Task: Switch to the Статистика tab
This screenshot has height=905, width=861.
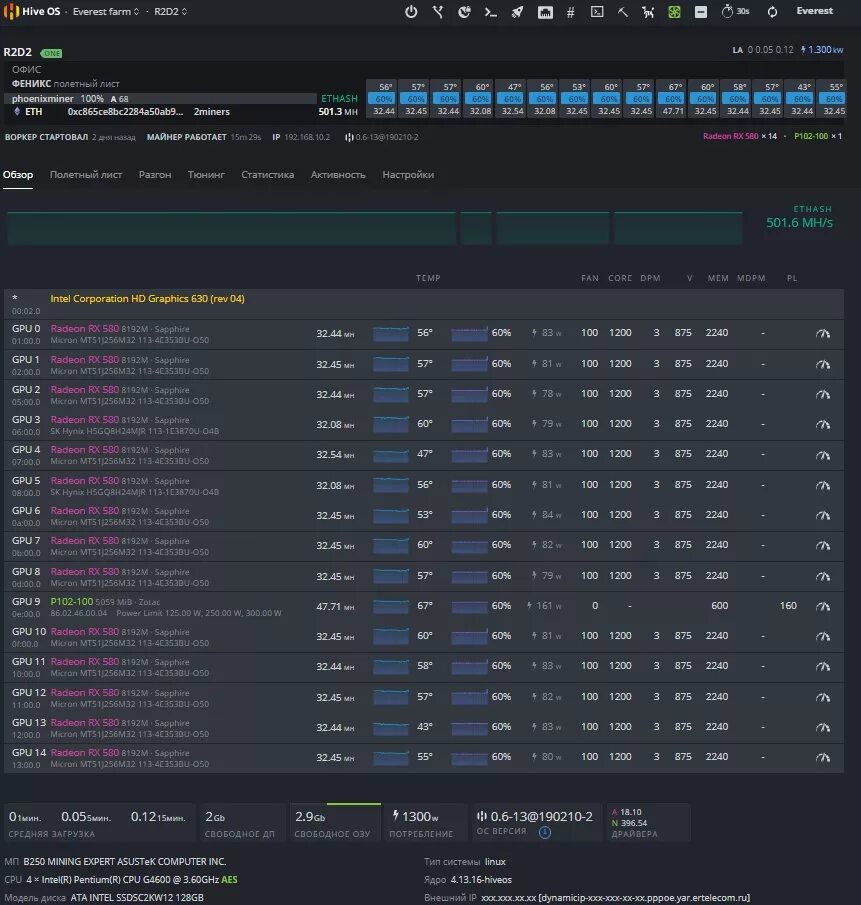Action: click(x=268, y=174)
